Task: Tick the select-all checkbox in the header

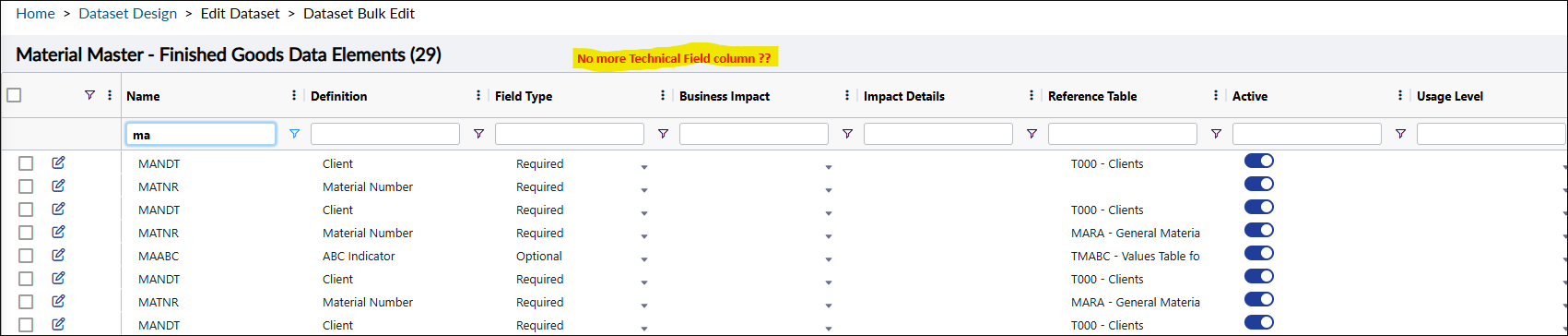Action: tap(14, 95)
